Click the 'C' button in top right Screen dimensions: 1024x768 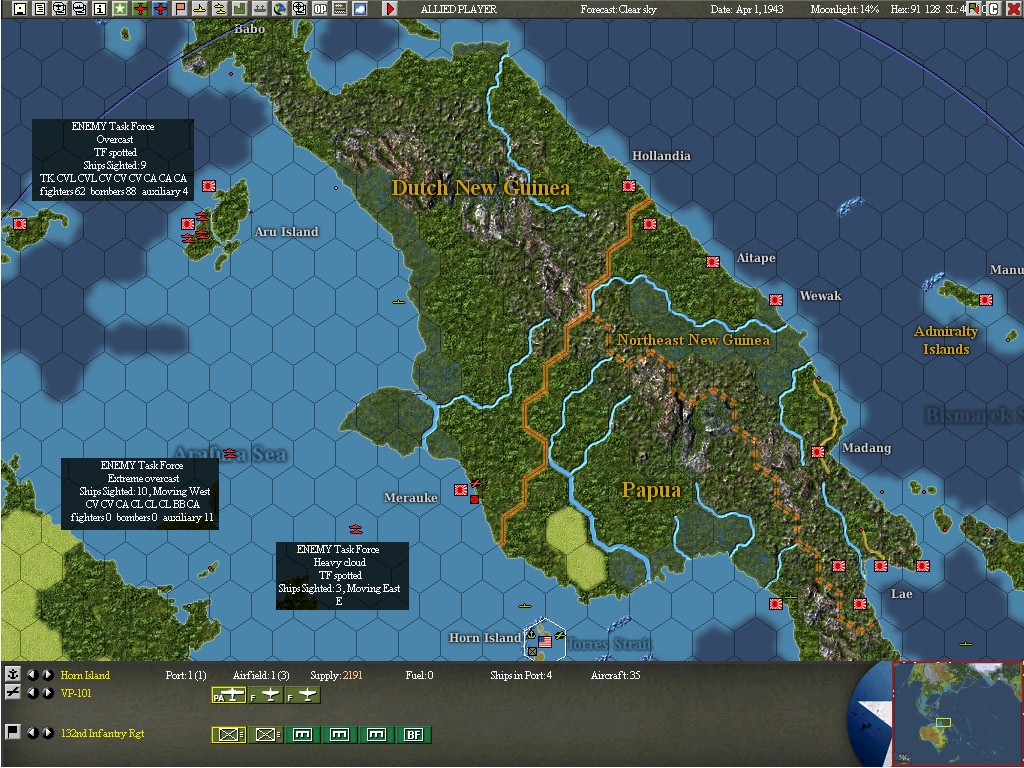coord(994,8)
